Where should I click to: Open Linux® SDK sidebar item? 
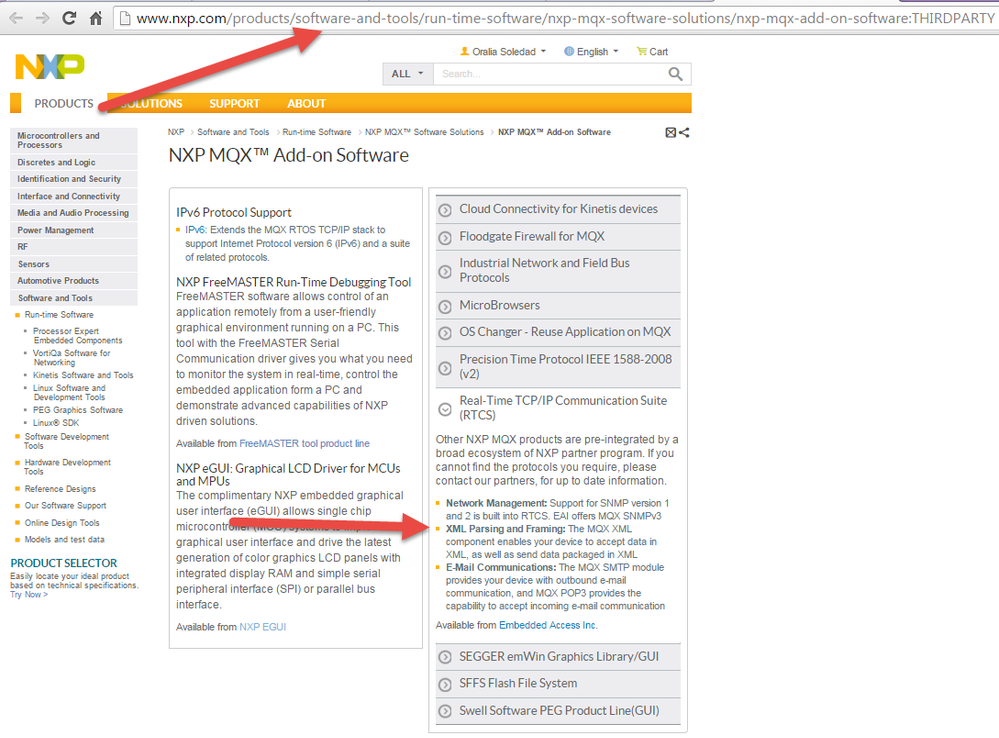point(56,423)
